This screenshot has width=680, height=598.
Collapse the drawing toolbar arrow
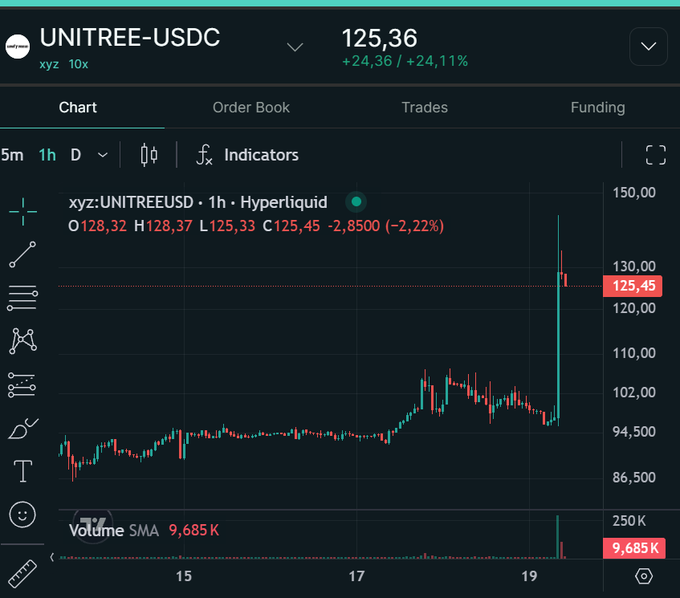52,557
